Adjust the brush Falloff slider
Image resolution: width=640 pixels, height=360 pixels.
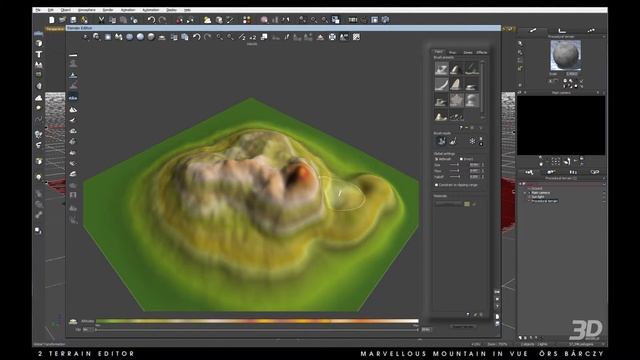click(455, 177)
